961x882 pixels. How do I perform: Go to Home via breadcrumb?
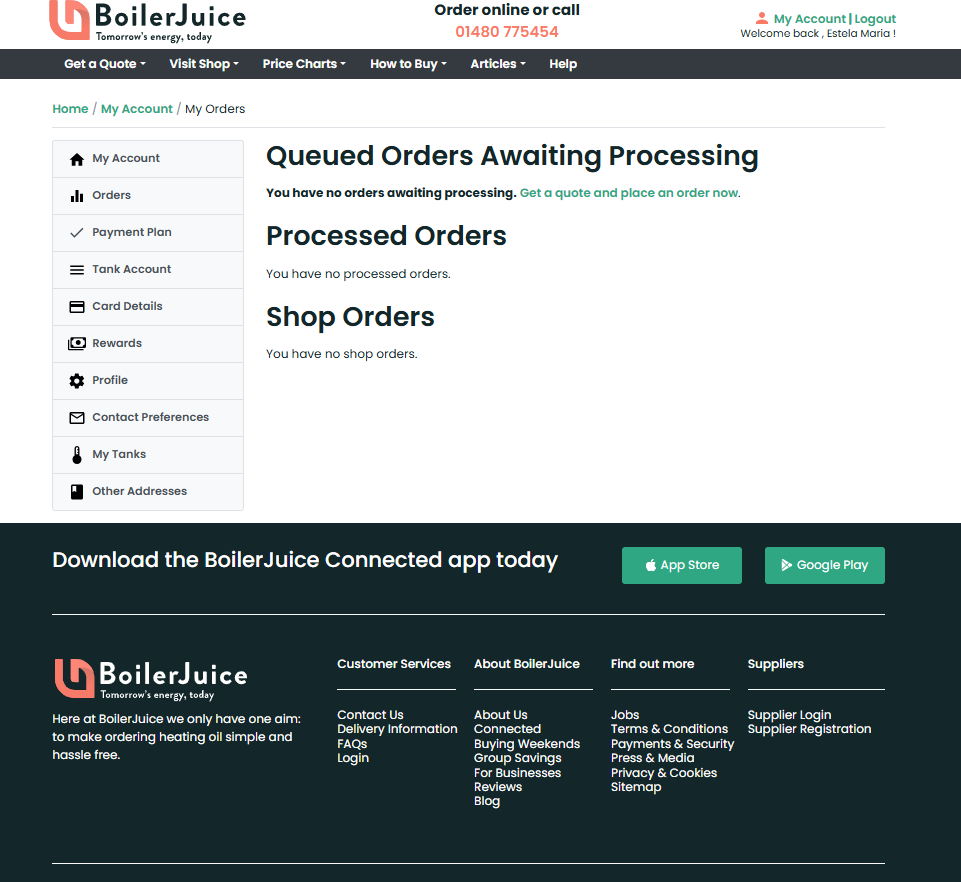[x=70, y=108]
